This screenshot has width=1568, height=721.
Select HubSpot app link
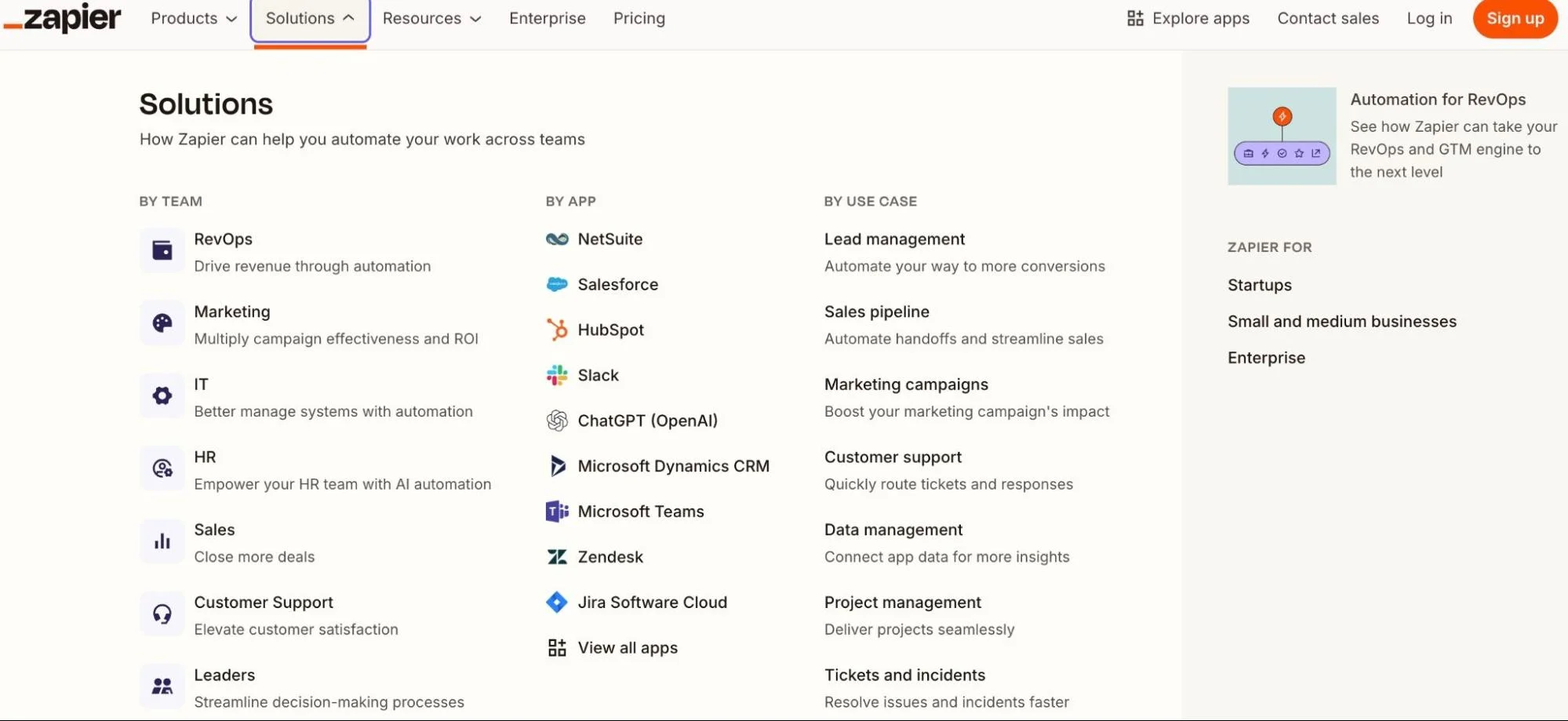(610, 330)
